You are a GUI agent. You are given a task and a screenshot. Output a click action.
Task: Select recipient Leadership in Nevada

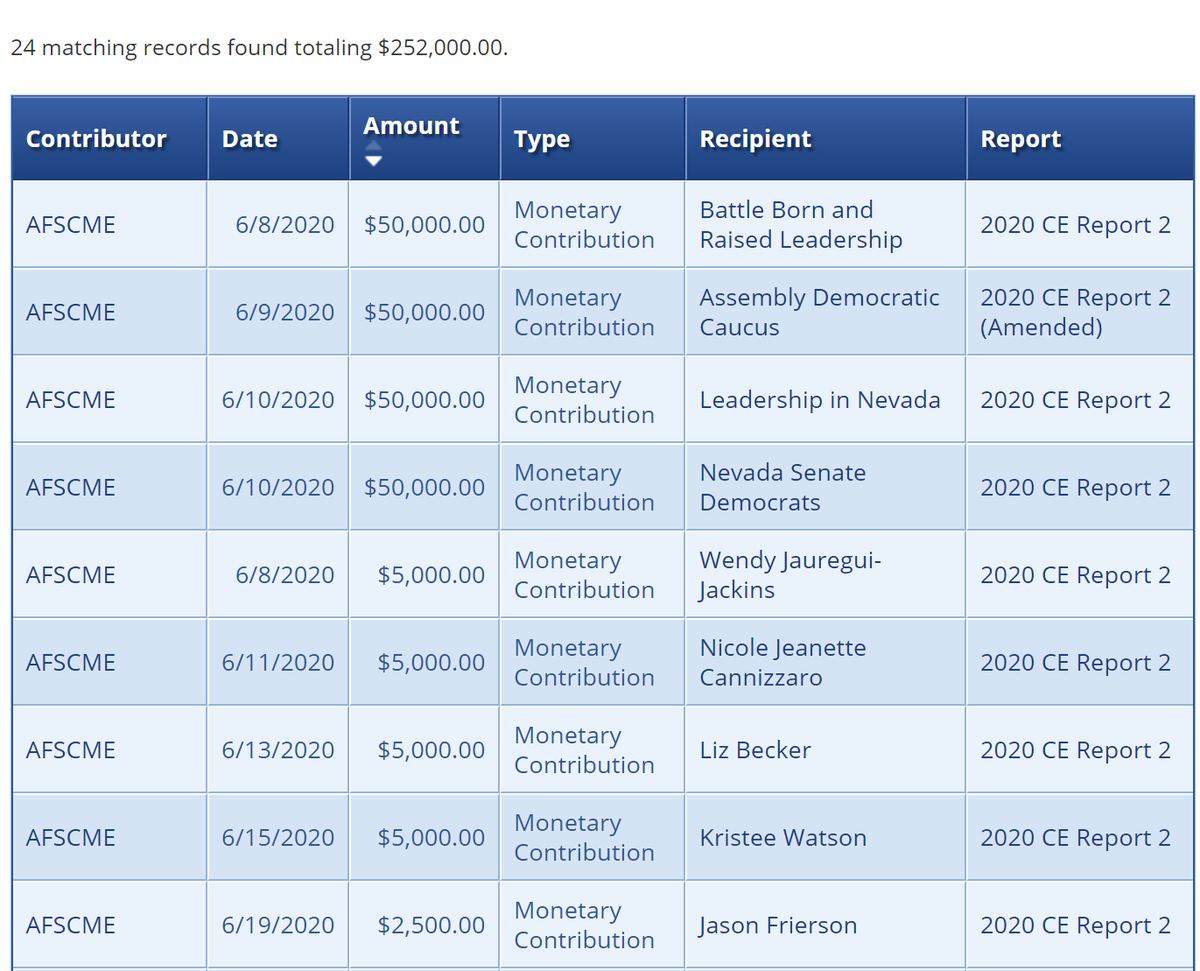pyautogui.click(x=820, y=400)
